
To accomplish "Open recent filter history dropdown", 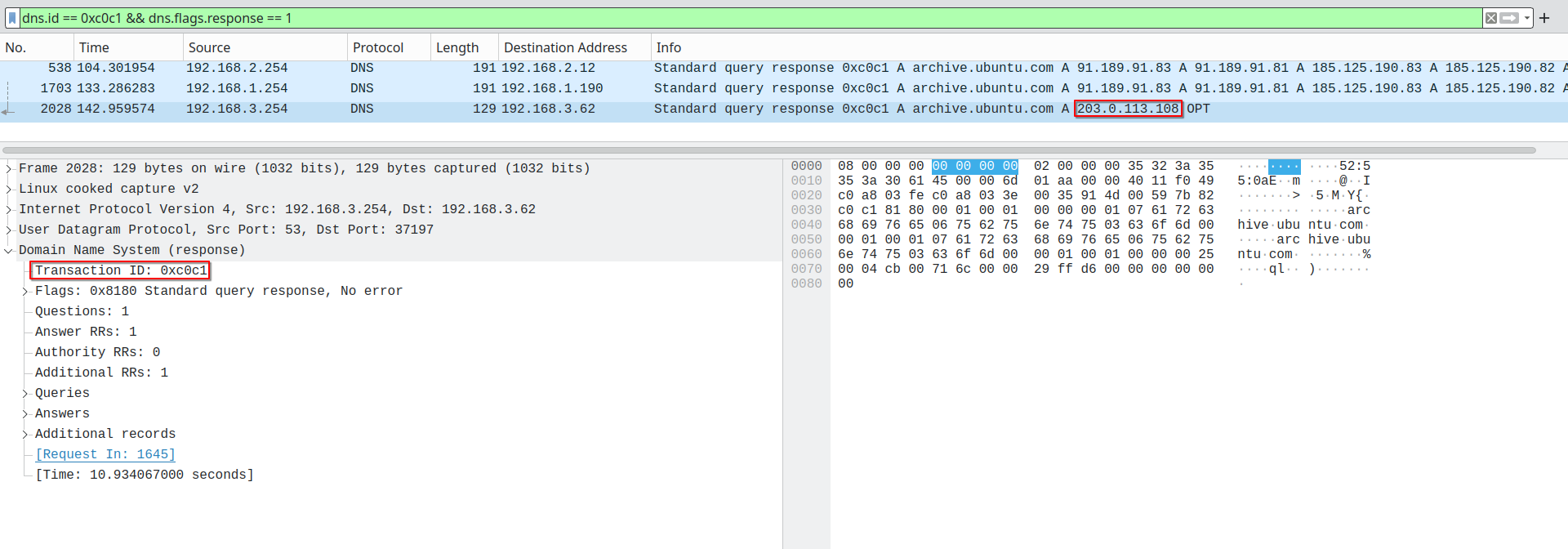I will 1526,18.
